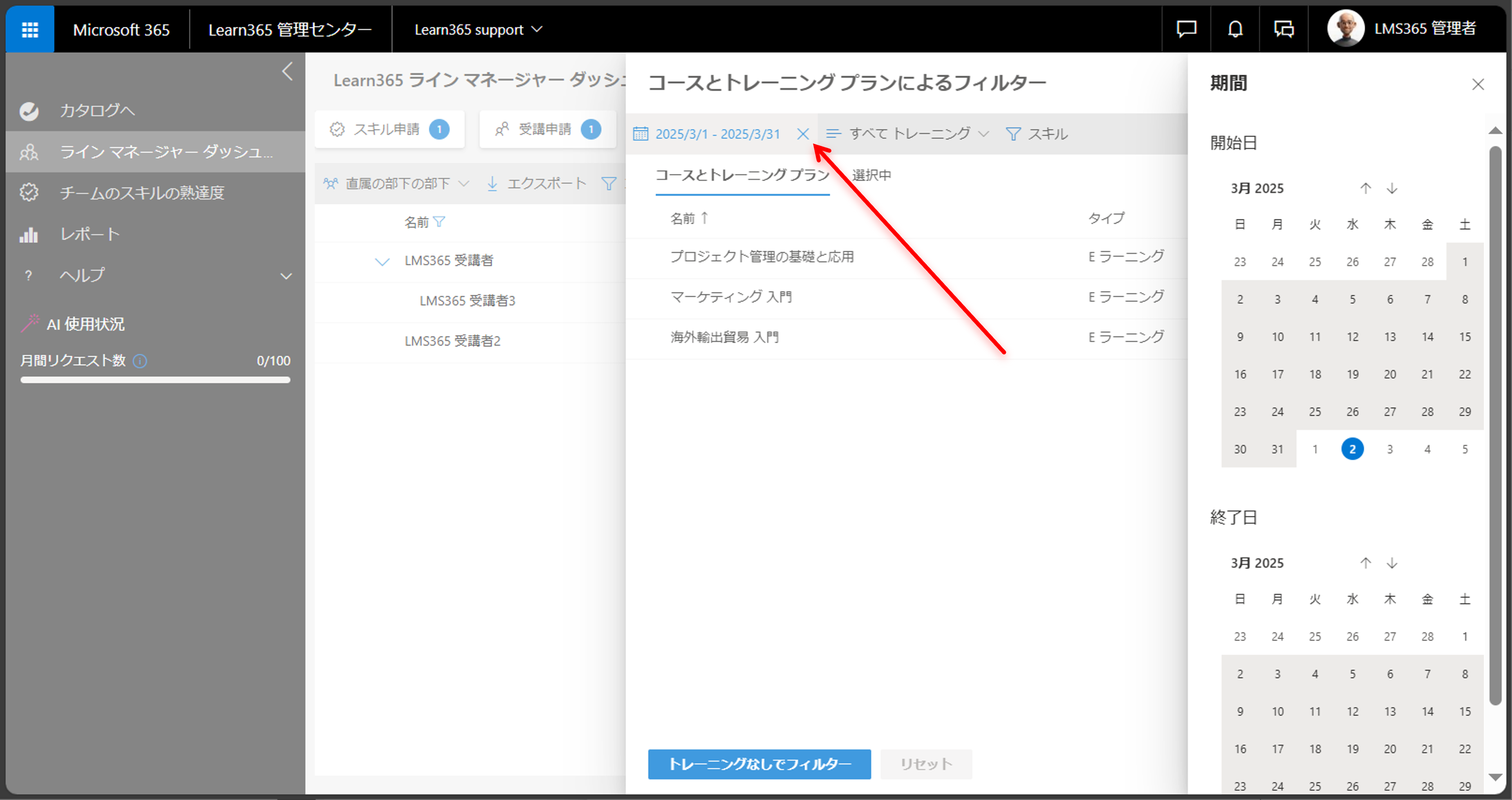Click Microsoft 365 header link
The height and width of the screenshot is (800, 1512).
(121, 29)
